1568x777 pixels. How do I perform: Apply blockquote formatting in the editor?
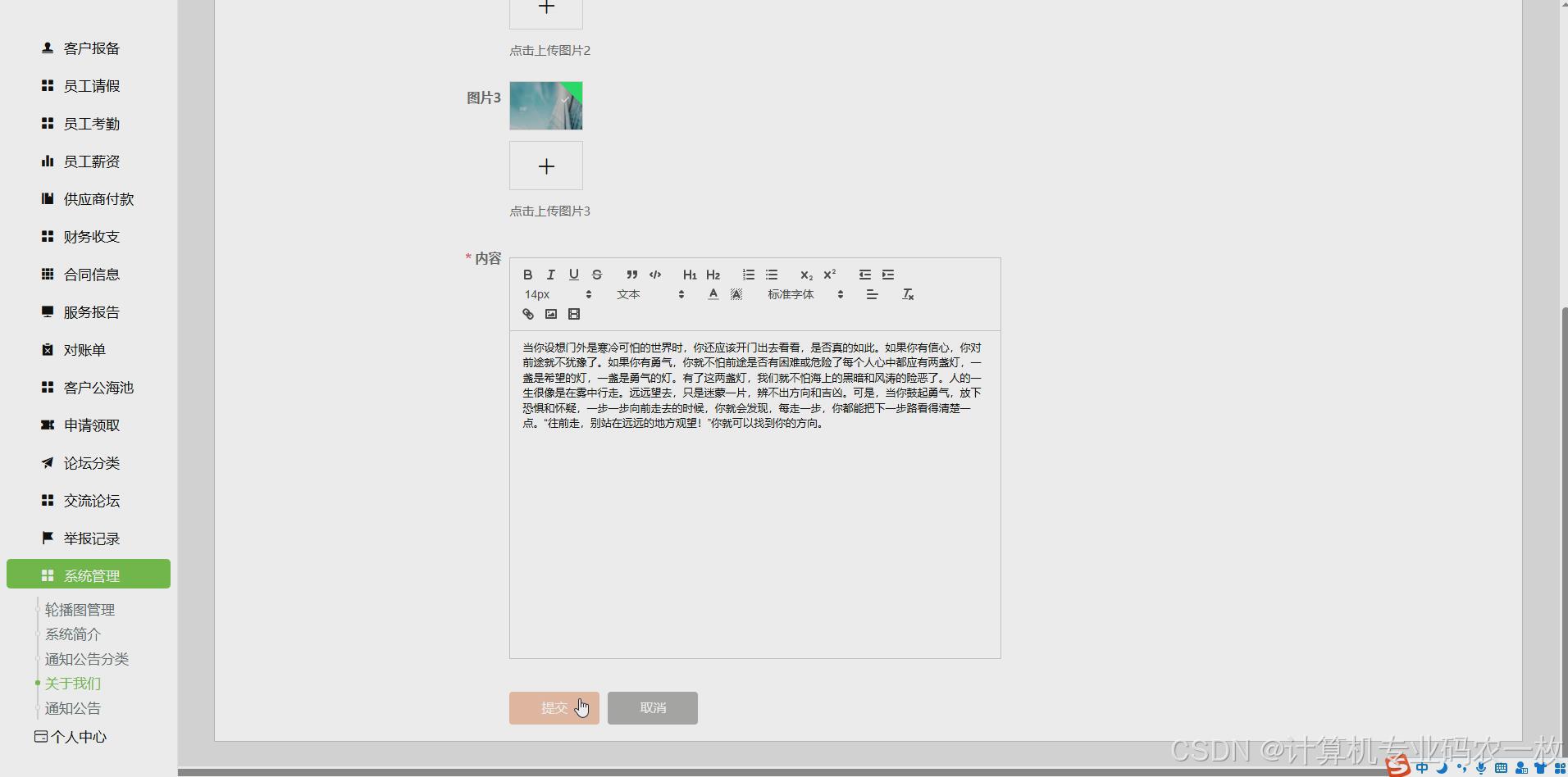click(x=631, y=275)
